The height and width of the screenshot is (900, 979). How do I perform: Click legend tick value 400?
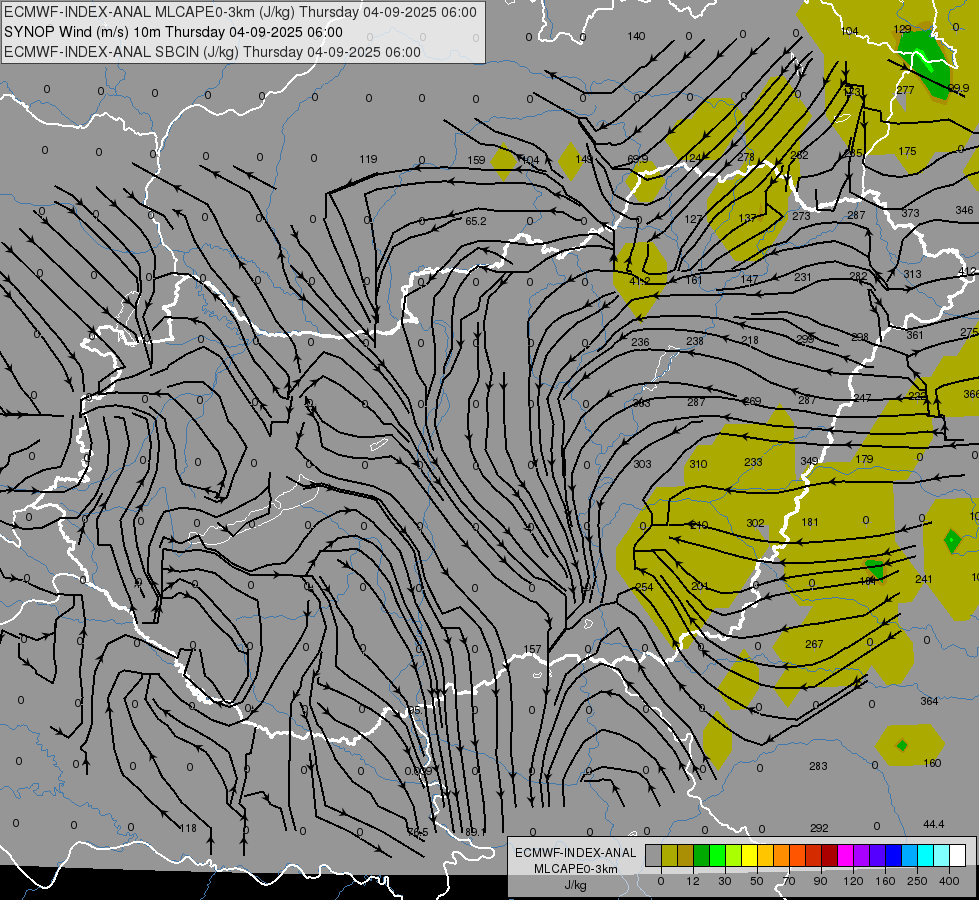[949, 881]
